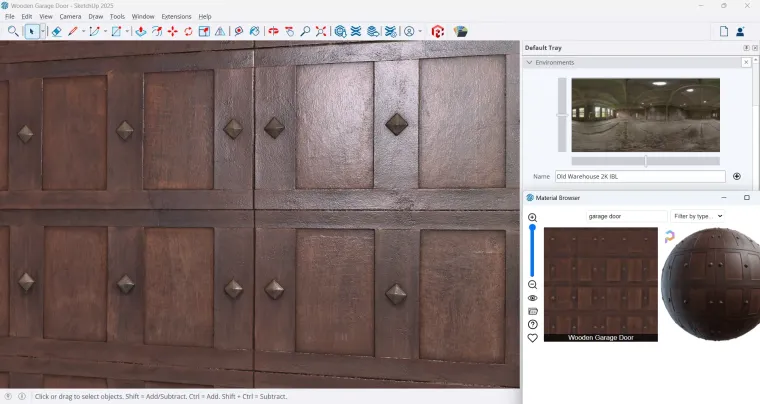Add material to favorites with heart icon
Screen dimensions: 760x404
[x=532, y=338]
